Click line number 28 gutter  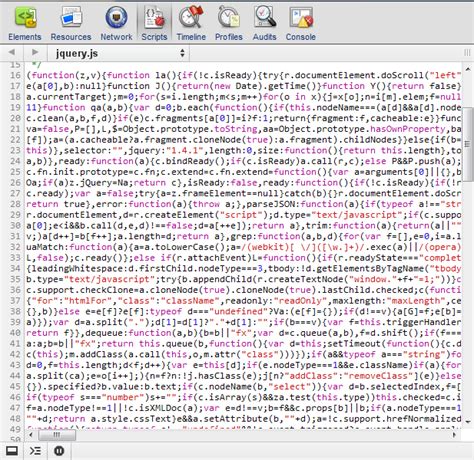15,204
